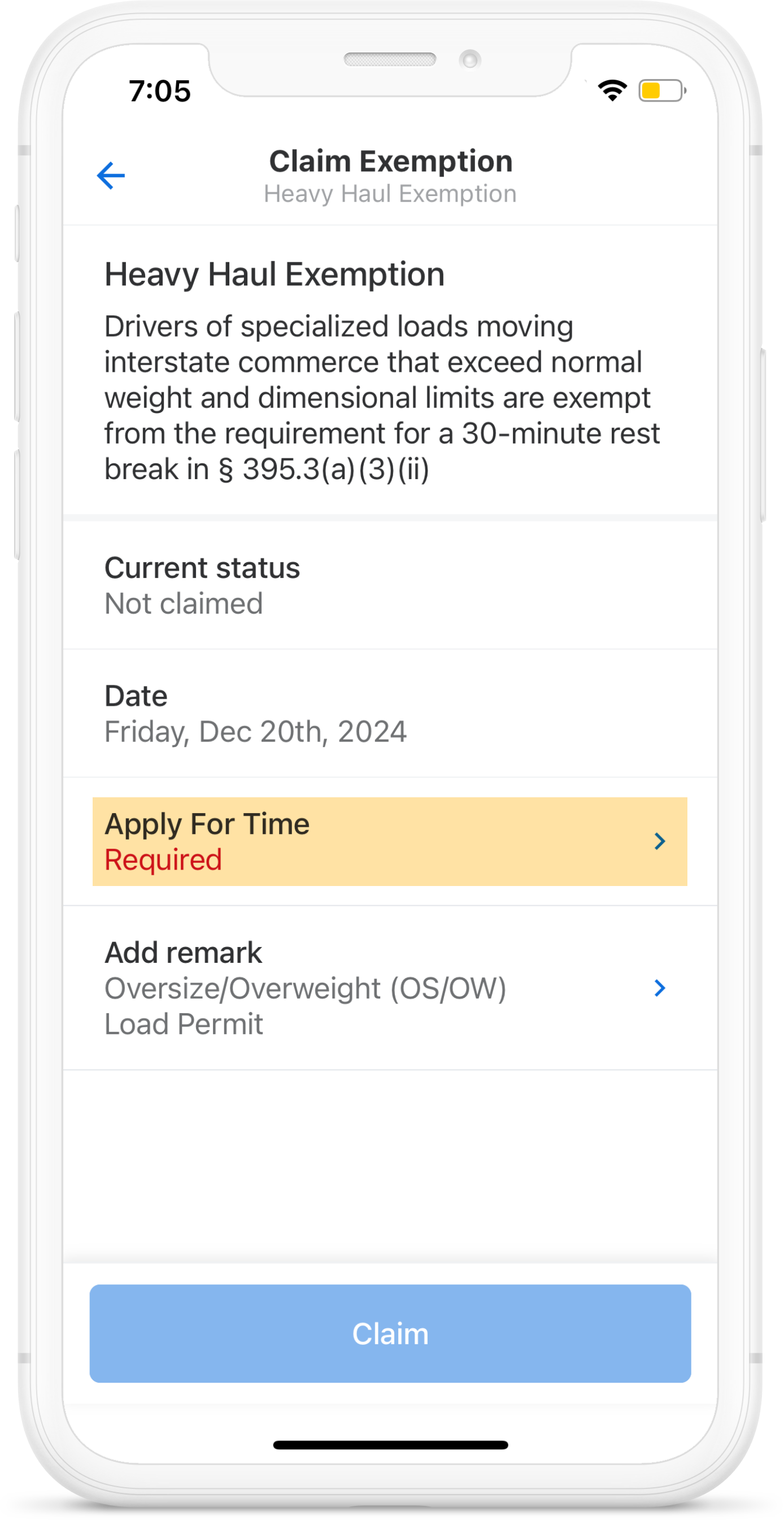Expand the Add remark chevron arrow

pyautogui.click(x=660, y=988)
